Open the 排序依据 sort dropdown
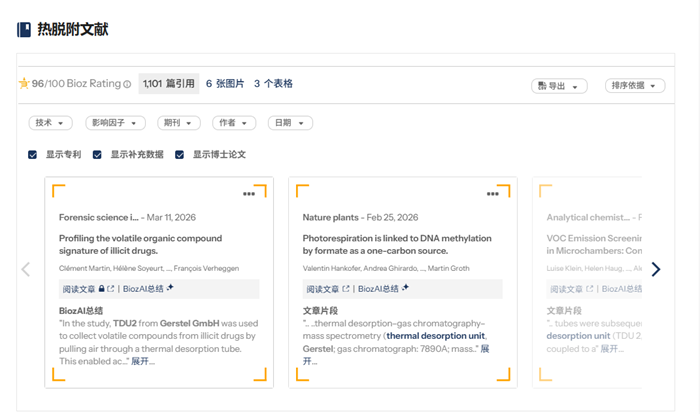Screen dimensions: 700x414 pos(635,86)
